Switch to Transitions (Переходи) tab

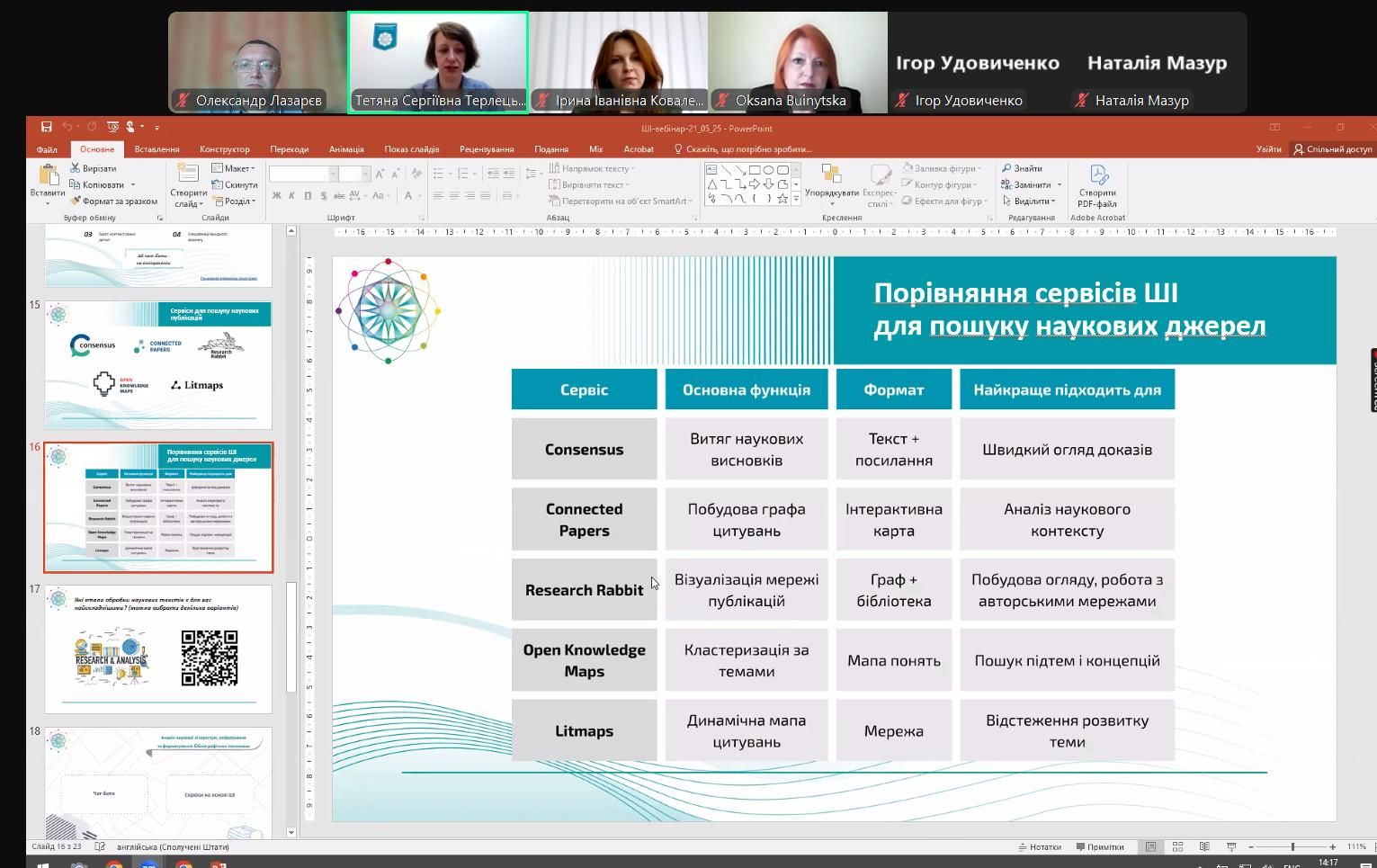(x=289, y=149)
